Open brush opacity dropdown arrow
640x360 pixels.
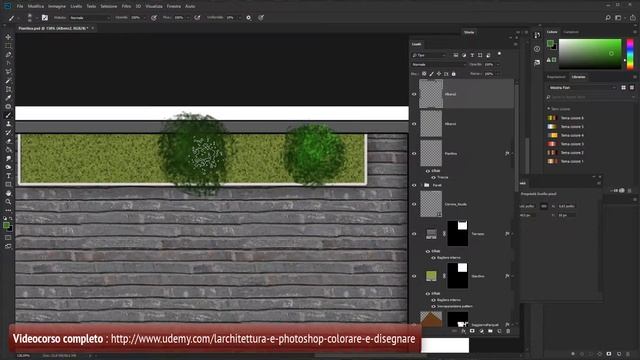pyautogui.click(x=144, y=18)
